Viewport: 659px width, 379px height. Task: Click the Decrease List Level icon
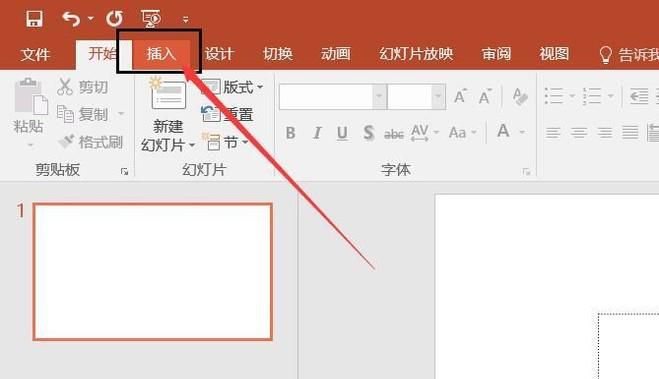(x=639, y=97)
